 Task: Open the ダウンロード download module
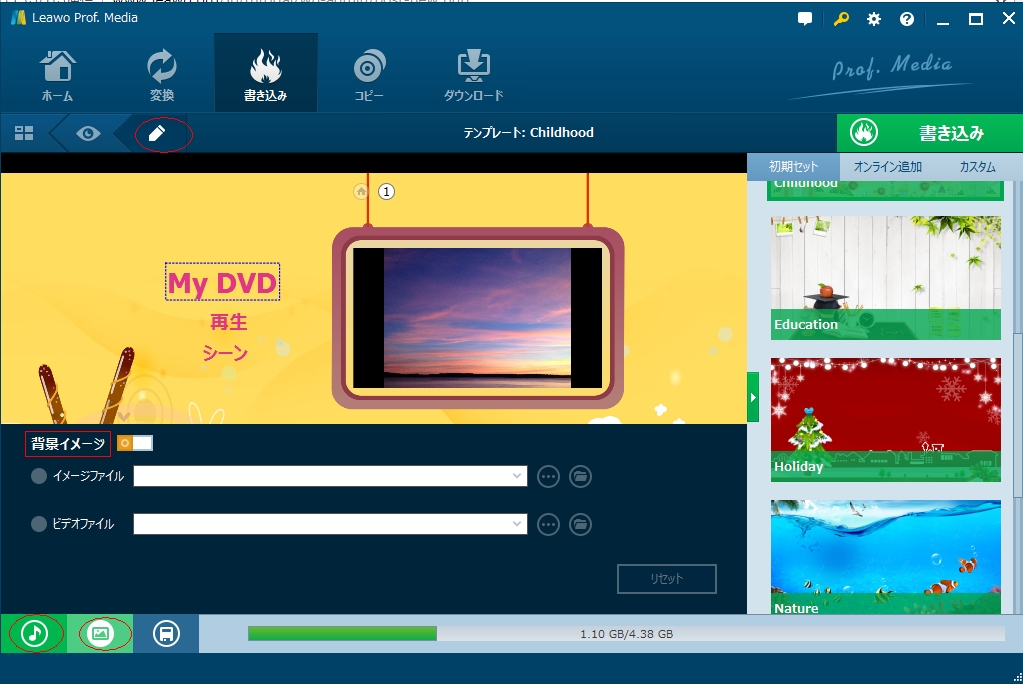[x=474, y=74]
